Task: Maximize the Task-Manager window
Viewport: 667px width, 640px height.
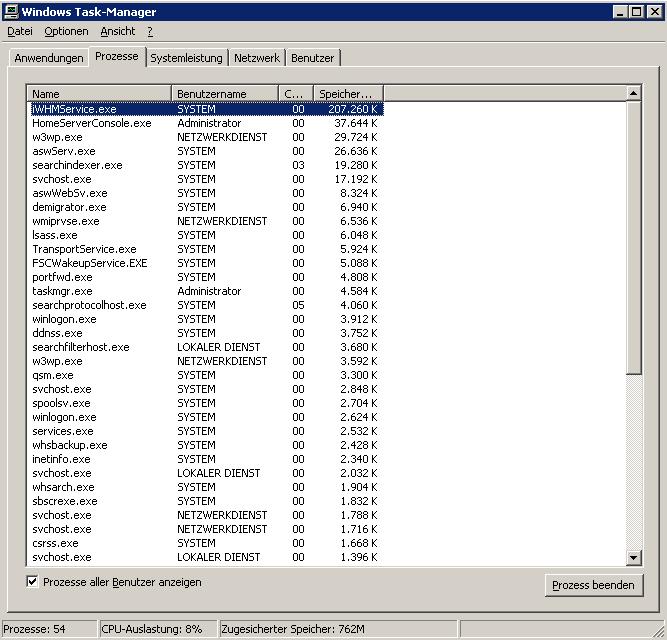Action: point(636,12)
